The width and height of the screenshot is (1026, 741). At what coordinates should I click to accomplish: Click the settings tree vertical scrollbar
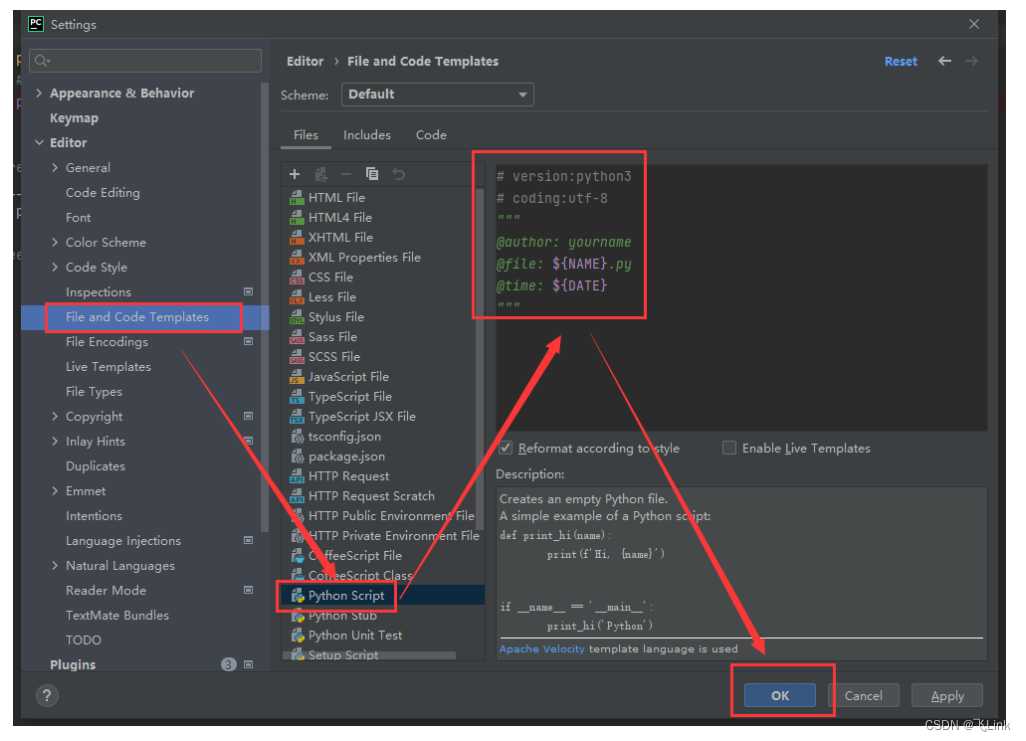pos(264,308)
